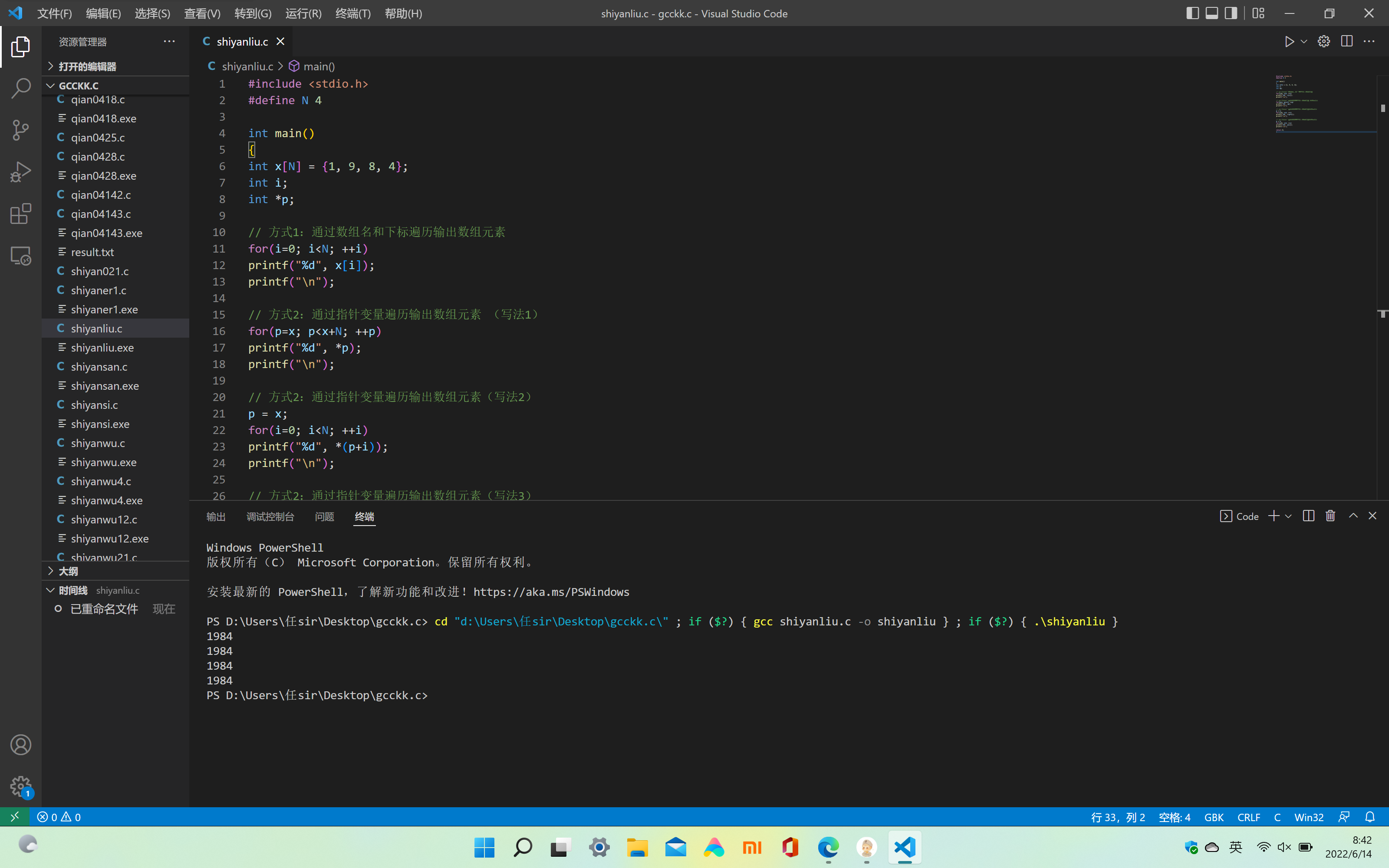Toggle primary side bar visibility
Screen dimensions: 1389x868
click(x=1192, y=13)
